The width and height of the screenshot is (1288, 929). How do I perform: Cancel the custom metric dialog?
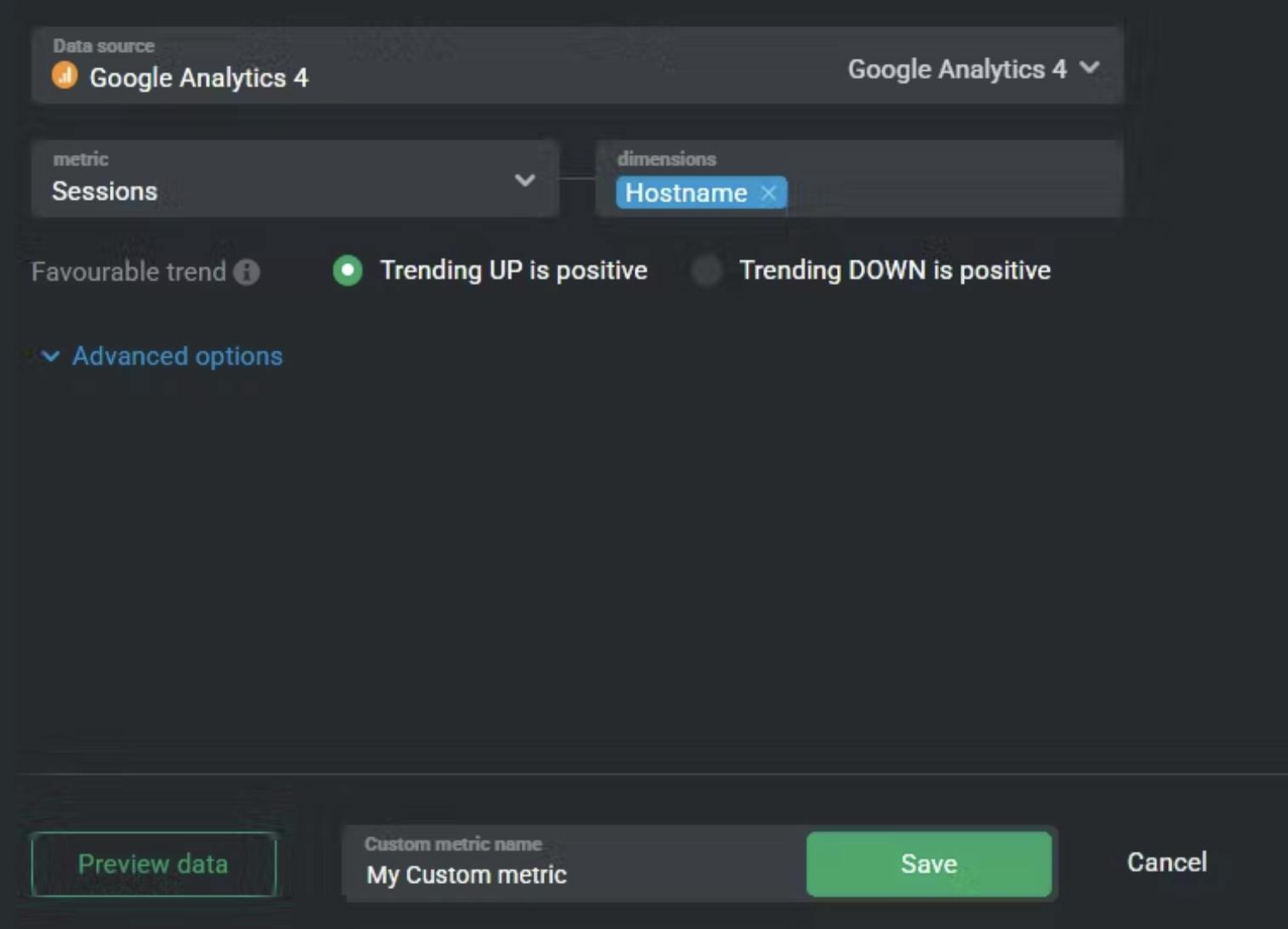pyautogui.click(x=1166, y=863)
